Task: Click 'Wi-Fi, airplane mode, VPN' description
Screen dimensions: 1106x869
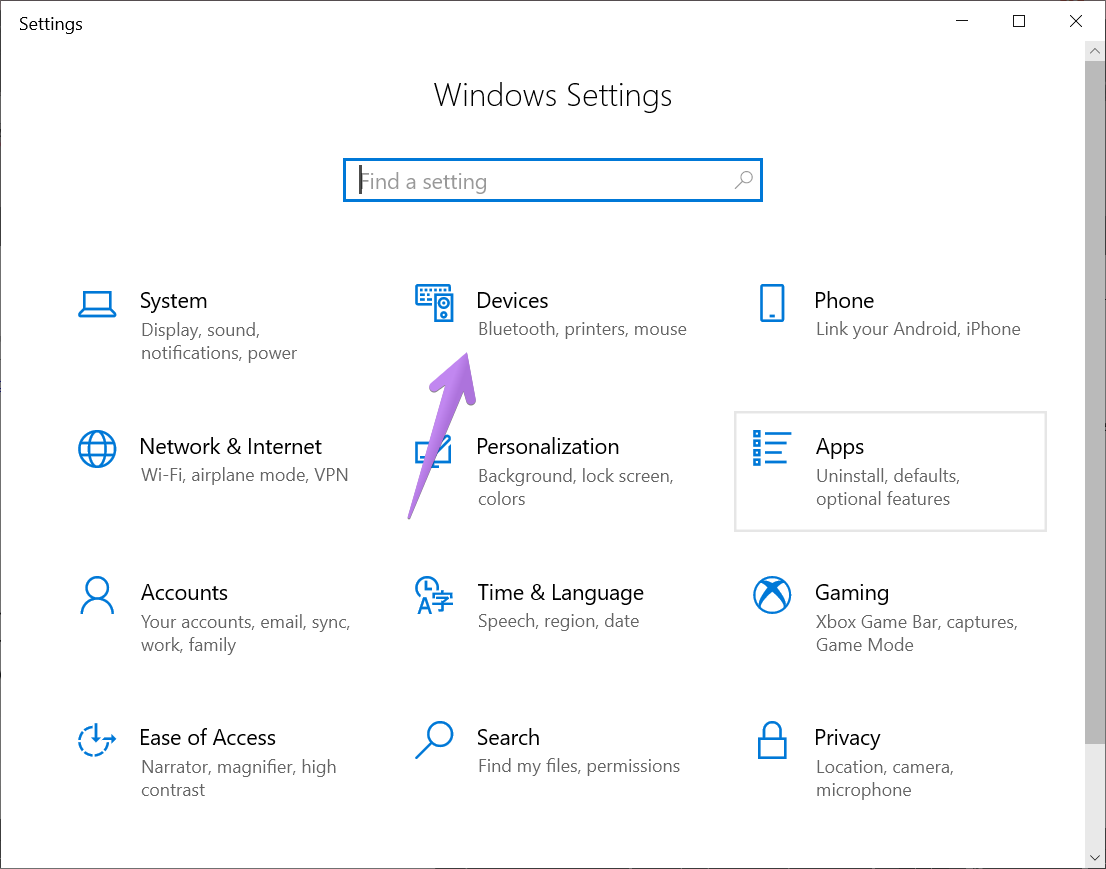Action: pos(244,475)
